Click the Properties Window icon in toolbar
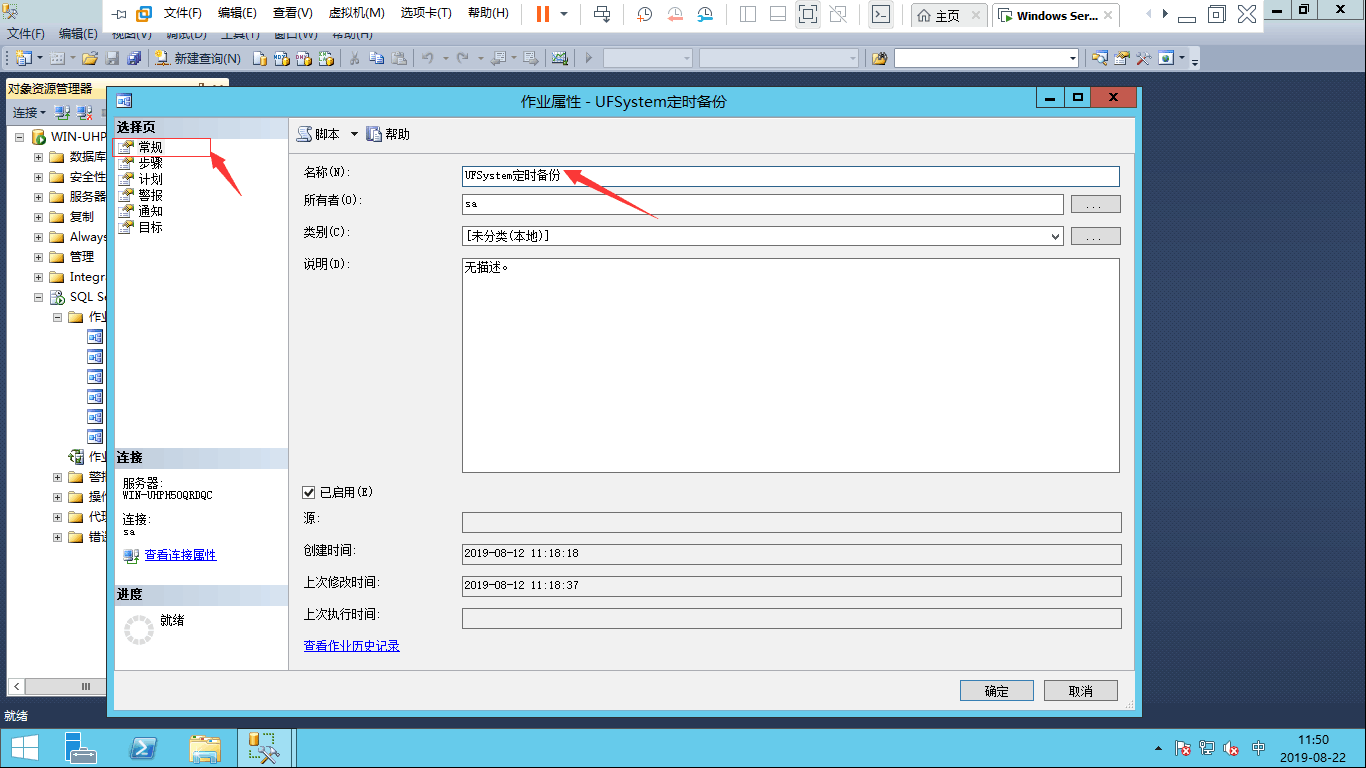This screenshot has width=1366, height=768. [1122, 58]
